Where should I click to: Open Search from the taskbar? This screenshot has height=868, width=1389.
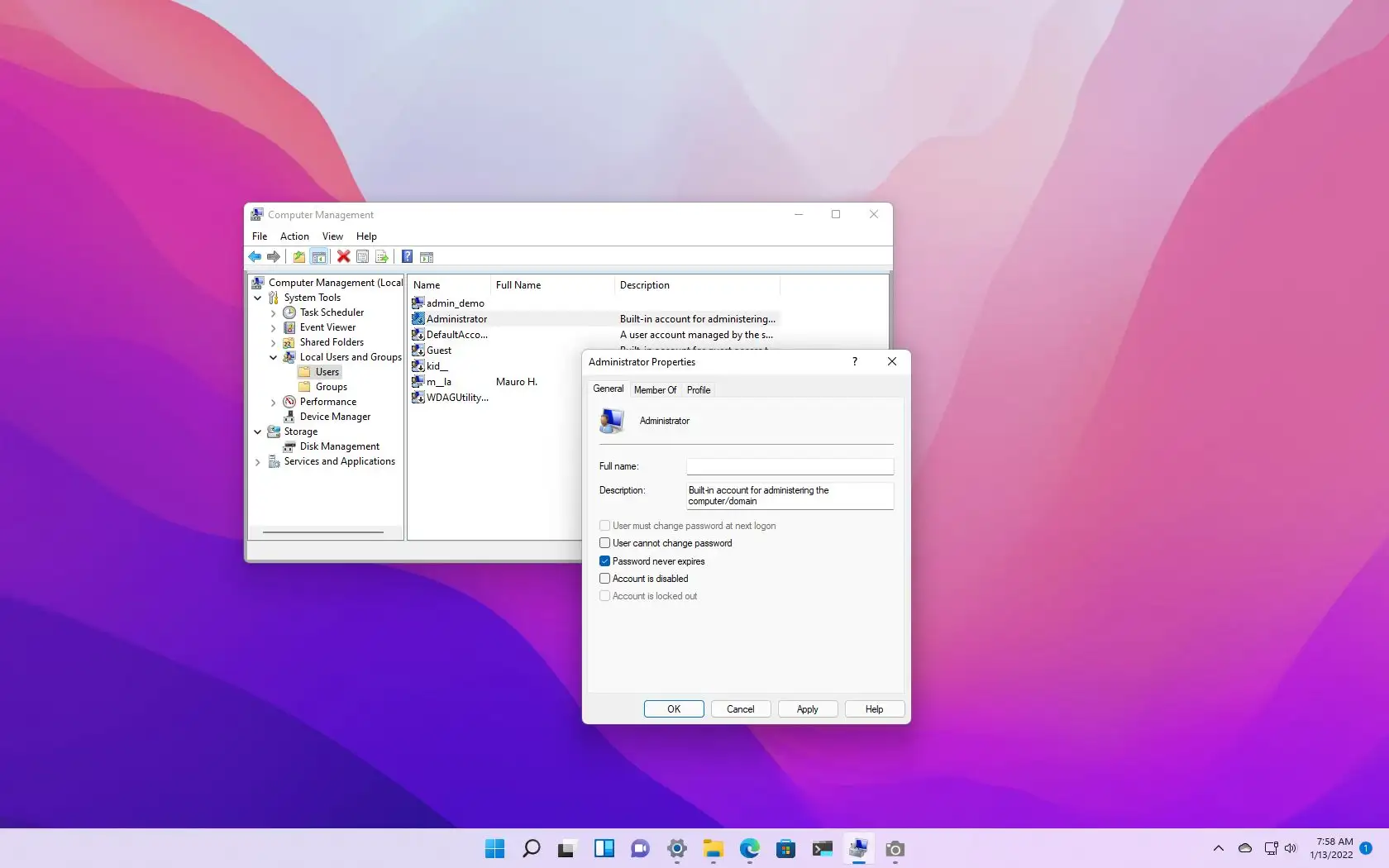pyautogui.click(x=531, y=849)
